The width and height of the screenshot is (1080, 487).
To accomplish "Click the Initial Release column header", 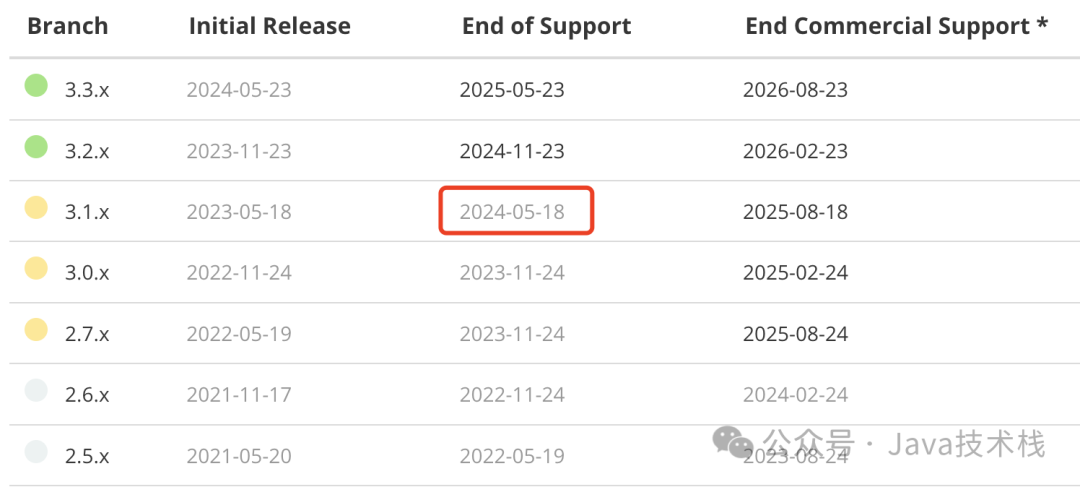I will (269, 26).
